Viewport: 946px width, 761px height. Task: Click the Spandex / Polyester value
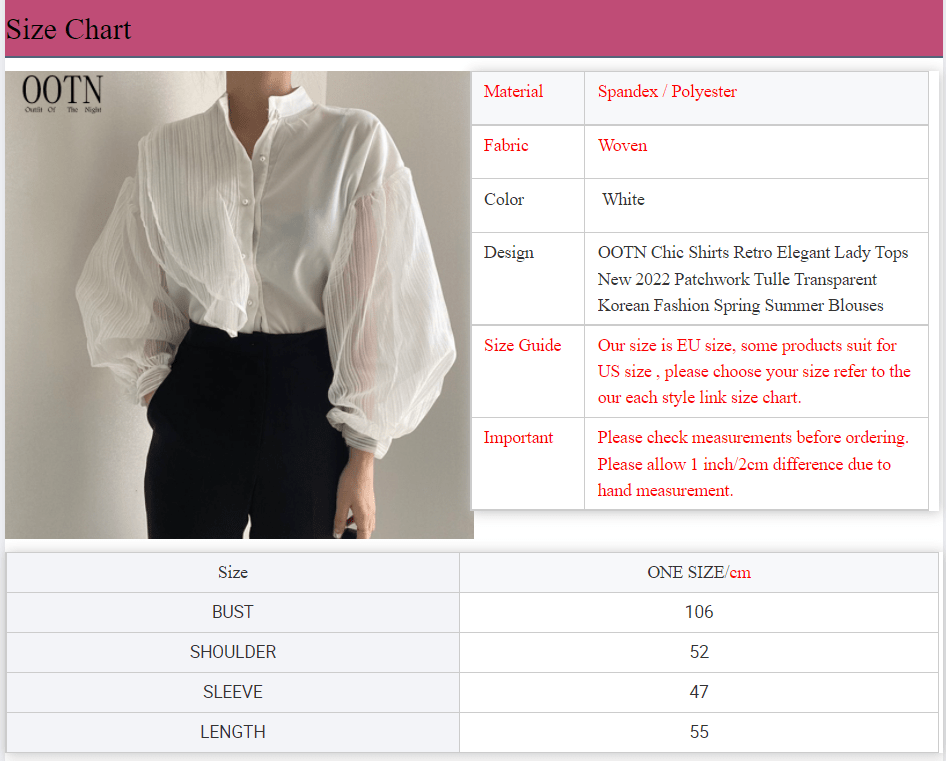click(x=667, y=92)
